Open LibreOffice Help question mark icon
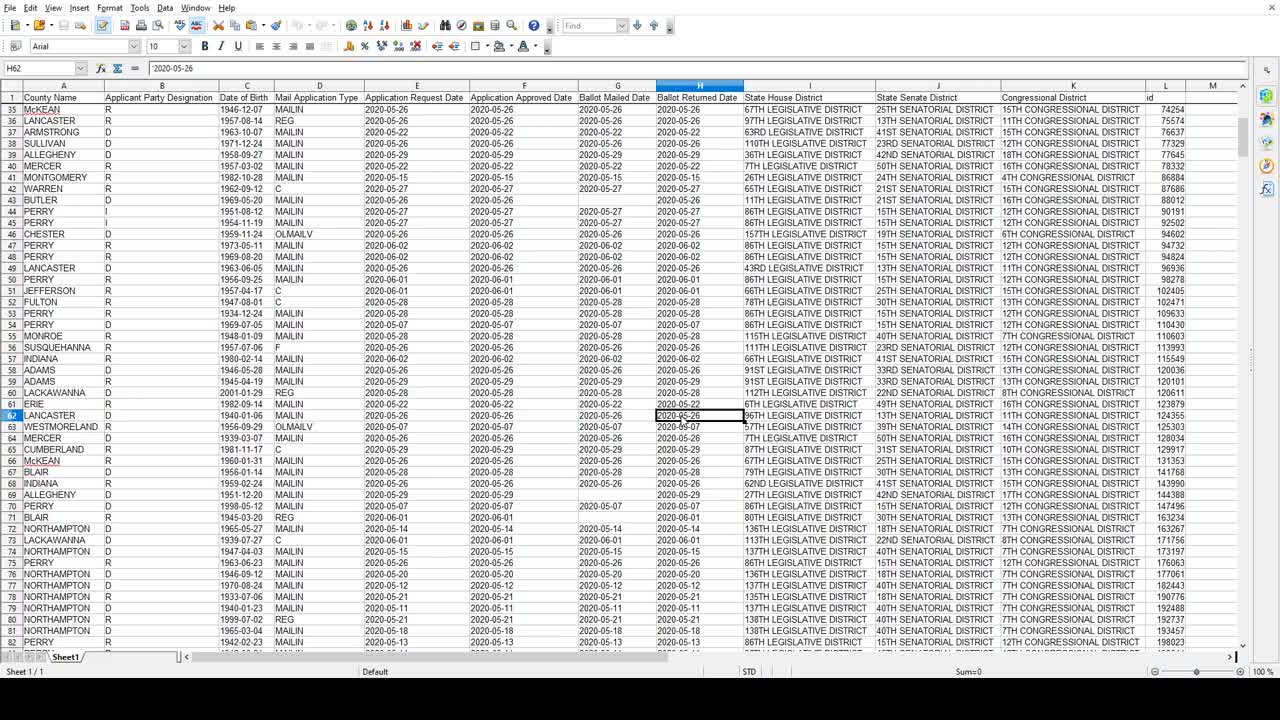Screen dimensions: 1280x720 534,25
